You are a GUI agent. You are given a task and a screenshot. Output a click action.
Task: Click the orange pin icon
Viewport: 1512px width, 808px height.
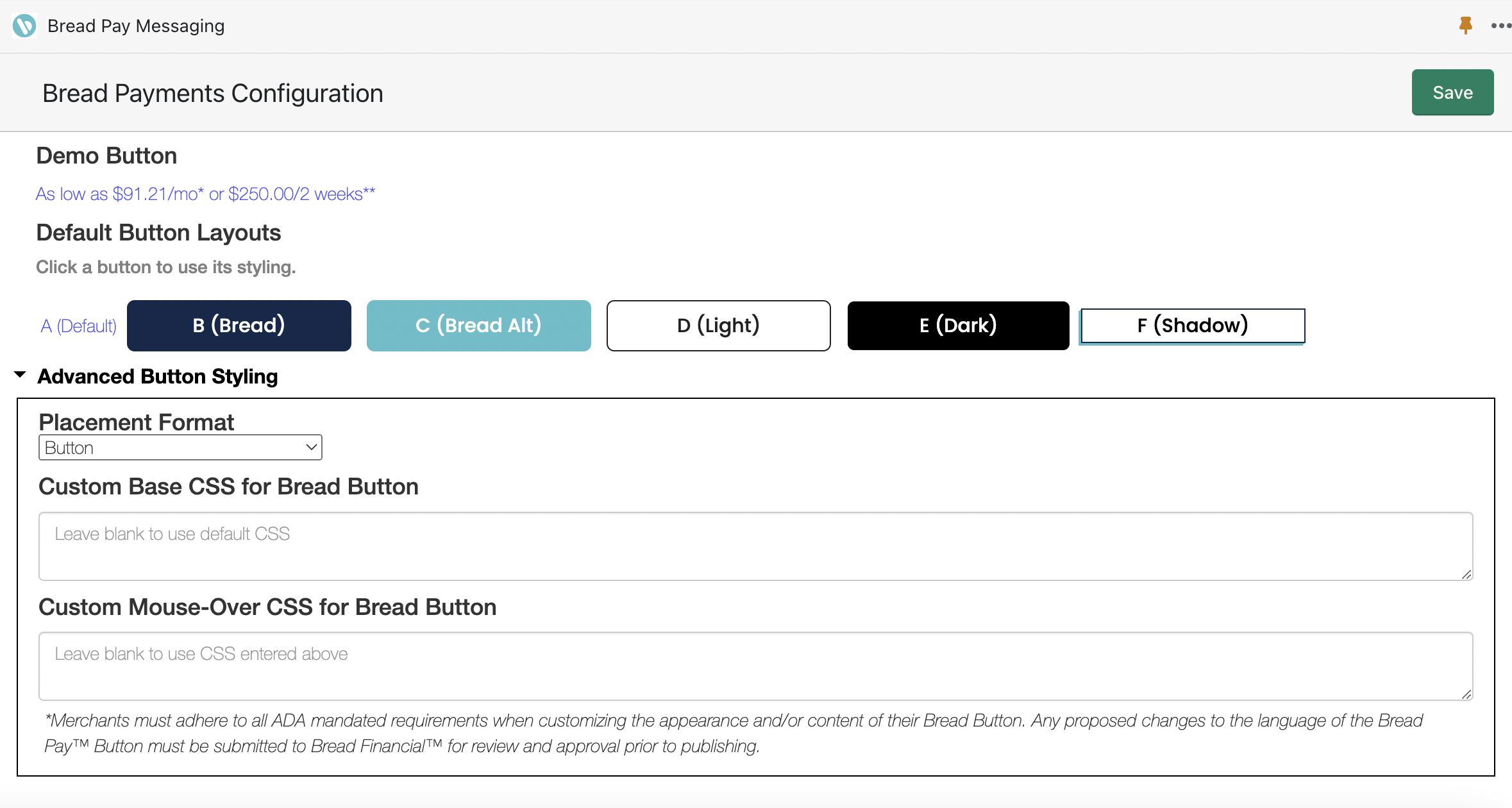point(1465,26)
